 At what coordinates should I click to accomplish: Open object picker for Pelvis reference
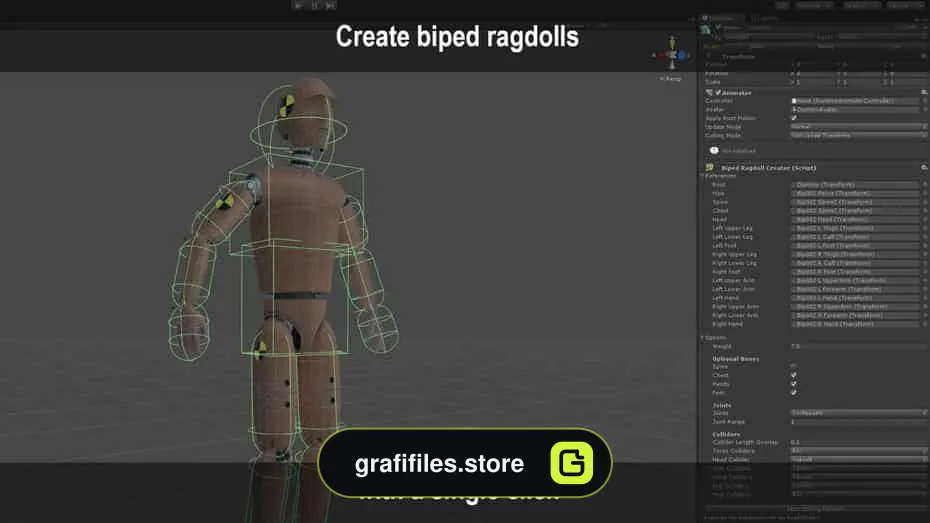[925, 193]
